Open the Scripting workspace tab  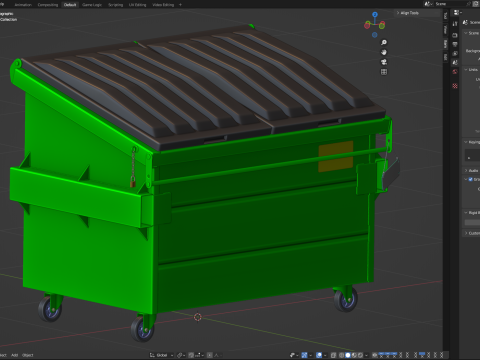116,5
